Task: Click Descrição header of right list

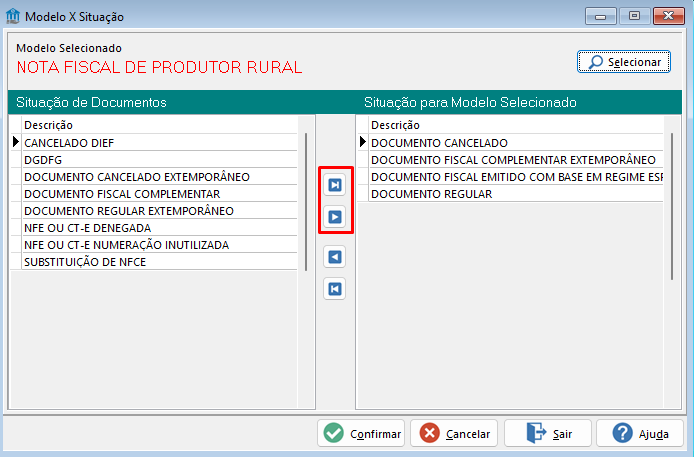Action: click(516, 125)
